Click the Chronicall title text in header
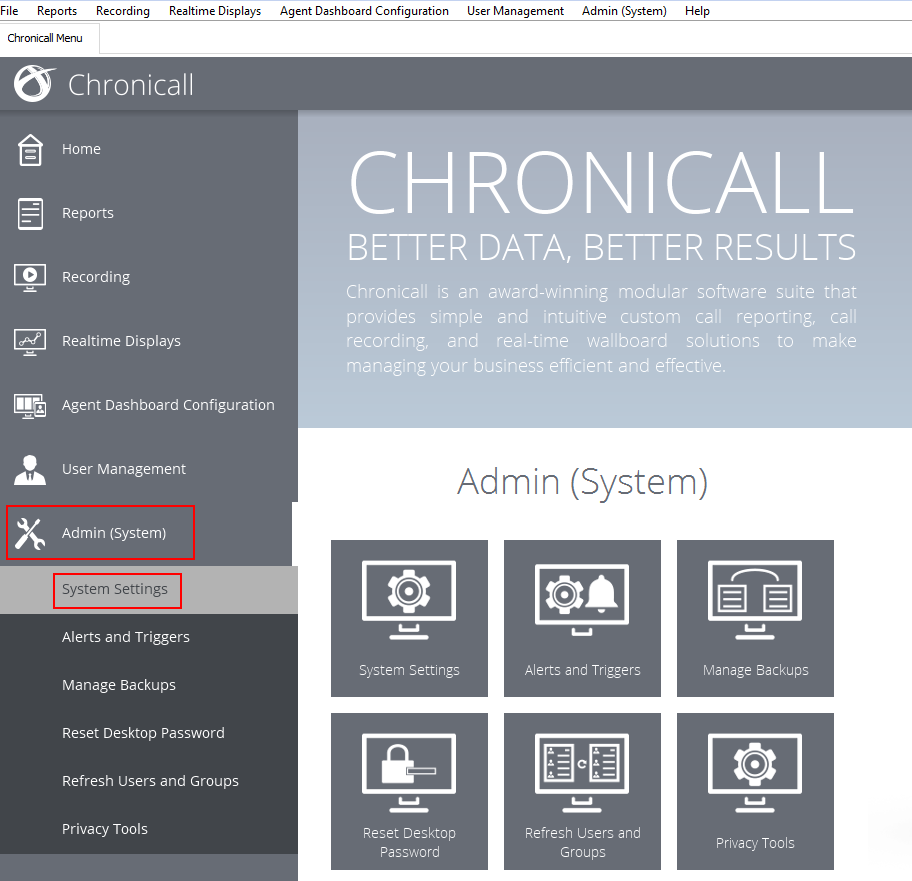The width and height of the screenshot is (912, 881). (x=130, y=85)
